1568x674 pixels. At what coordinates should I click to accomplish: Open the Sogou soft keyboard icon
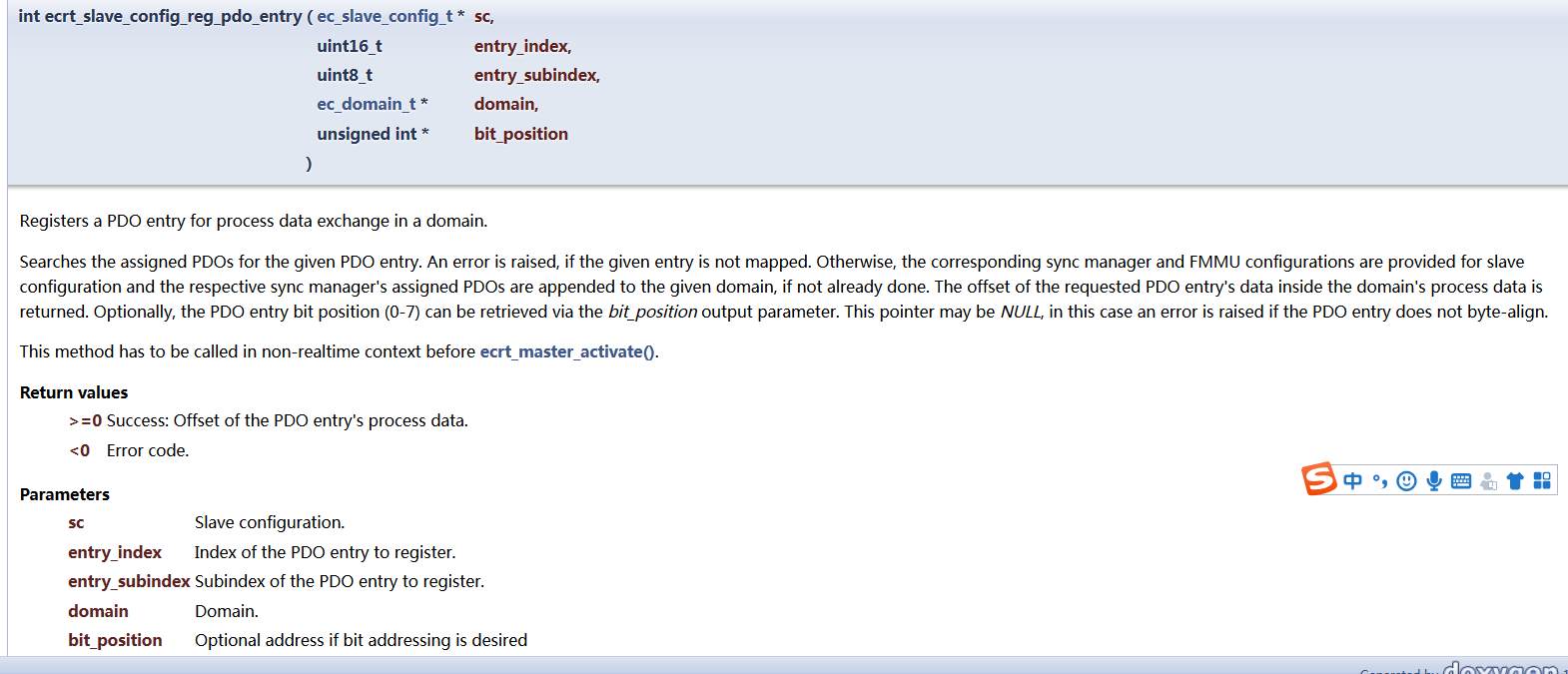tap(1460, 479)
